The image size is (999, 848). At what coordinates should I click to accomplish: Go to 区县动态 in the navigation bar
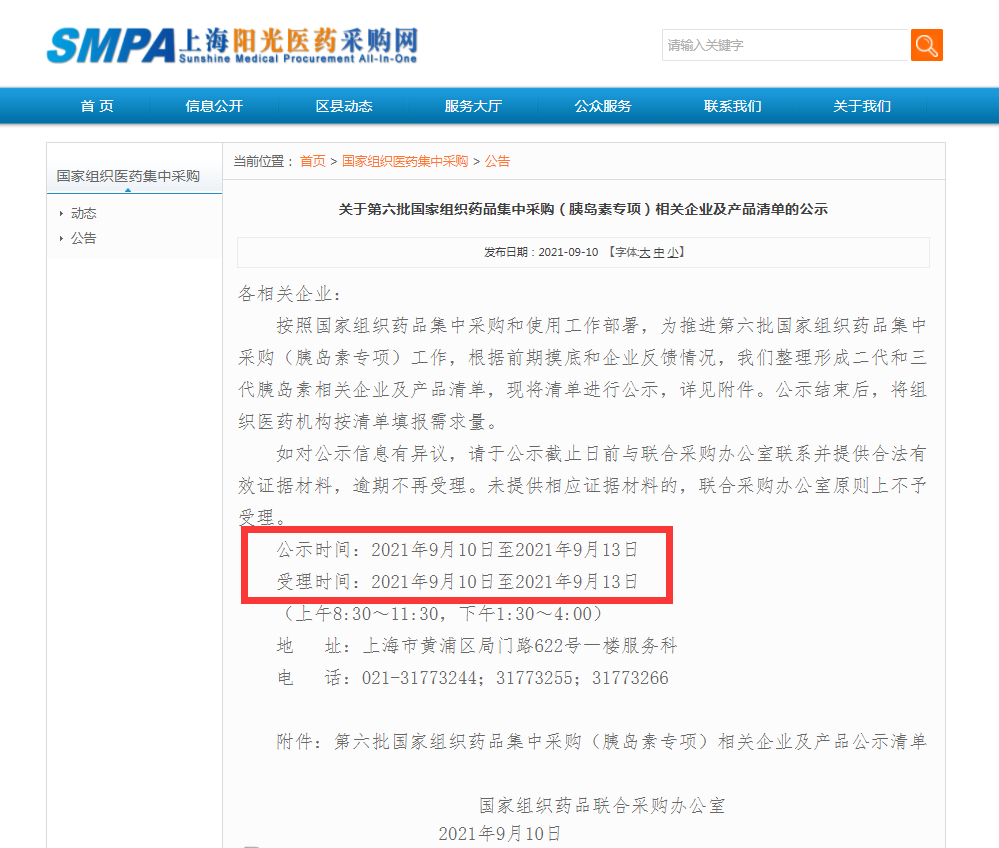[344, 106]
